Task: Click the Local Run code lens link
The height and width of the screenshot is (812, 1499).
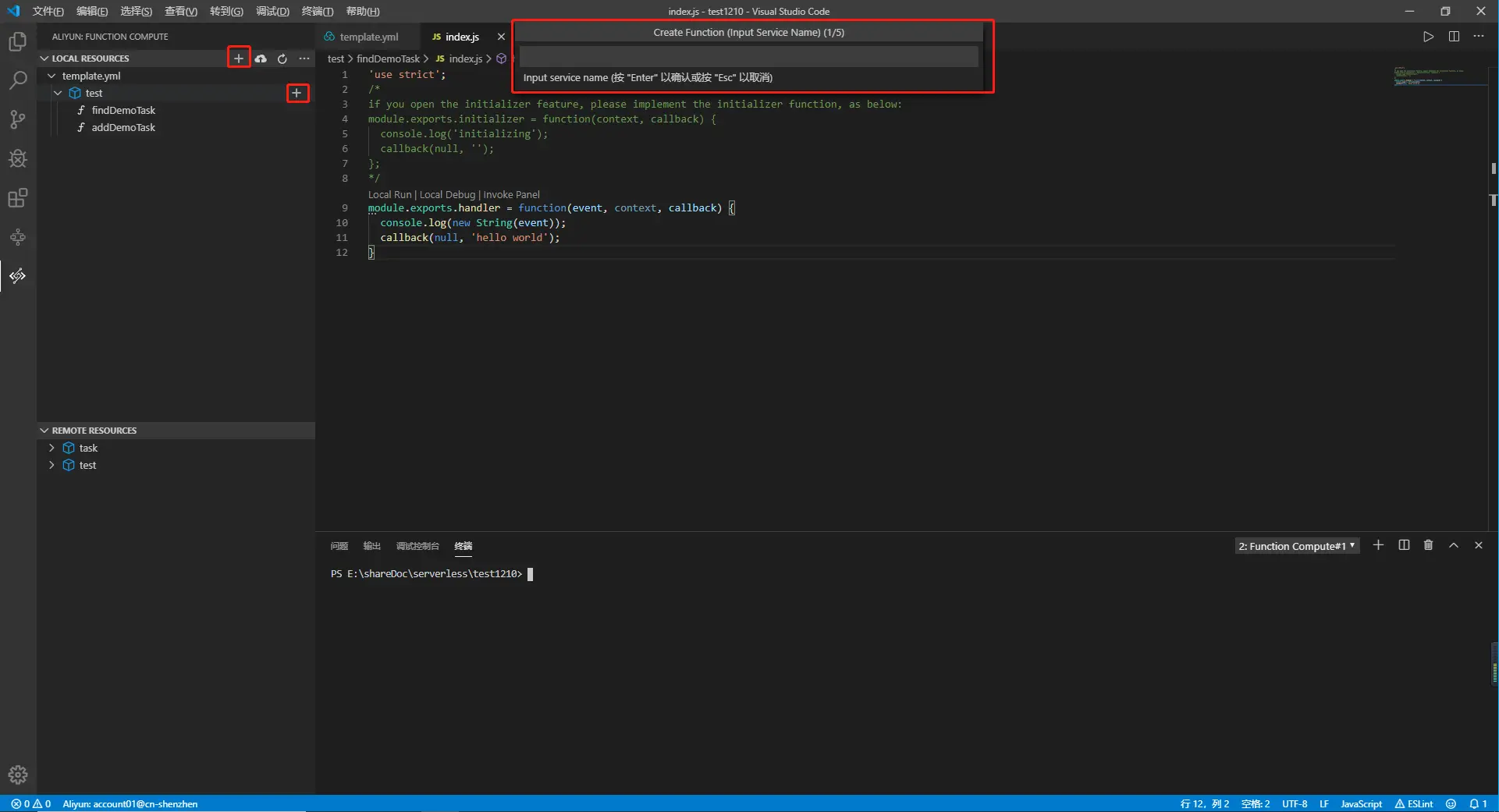Action: [389, 194]
